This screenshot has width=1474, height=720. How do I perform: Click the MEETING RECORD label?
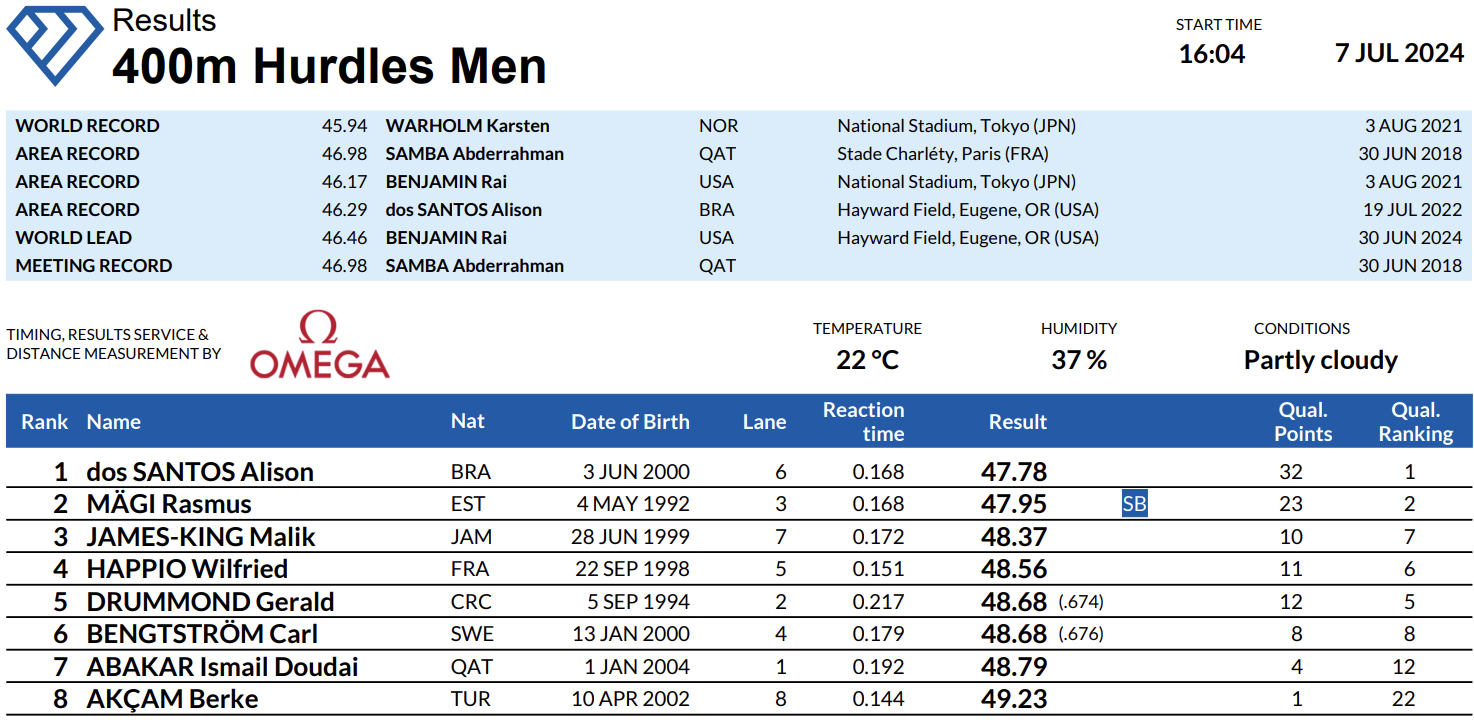tap(94, 266)
